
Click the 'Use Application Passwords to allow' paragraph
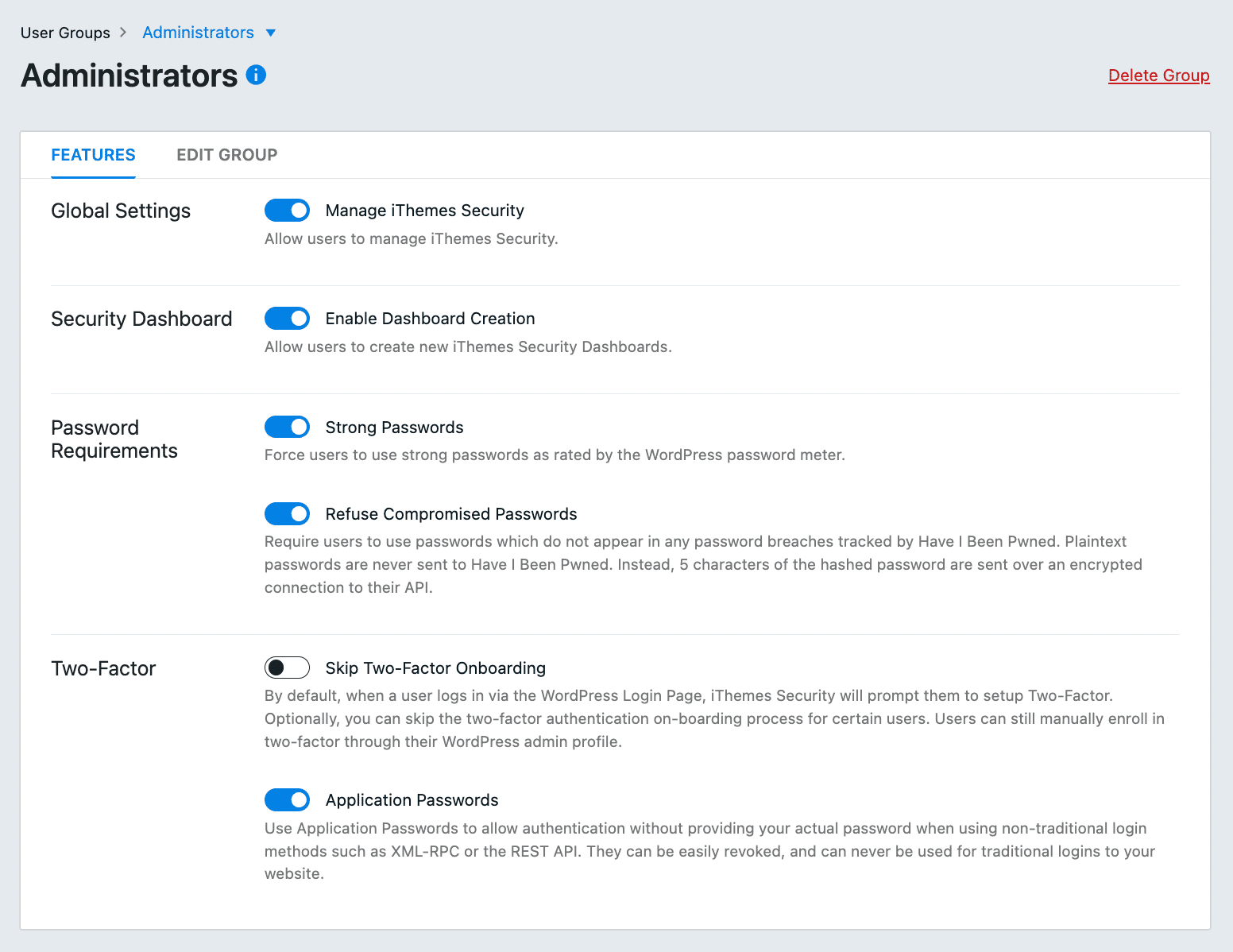(x=709, y=851)
